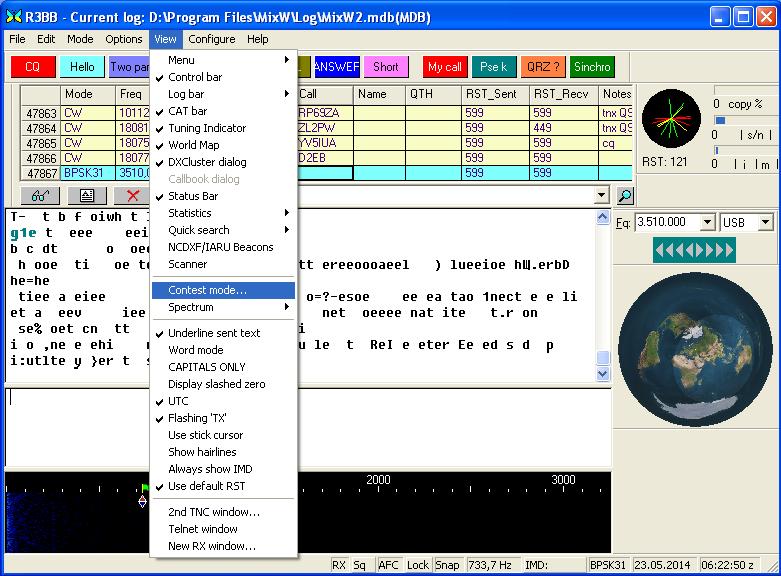Expand the frequency 3.510.000 dropdown
This screenshot has width=781, height=576.
tap(707, 222)
